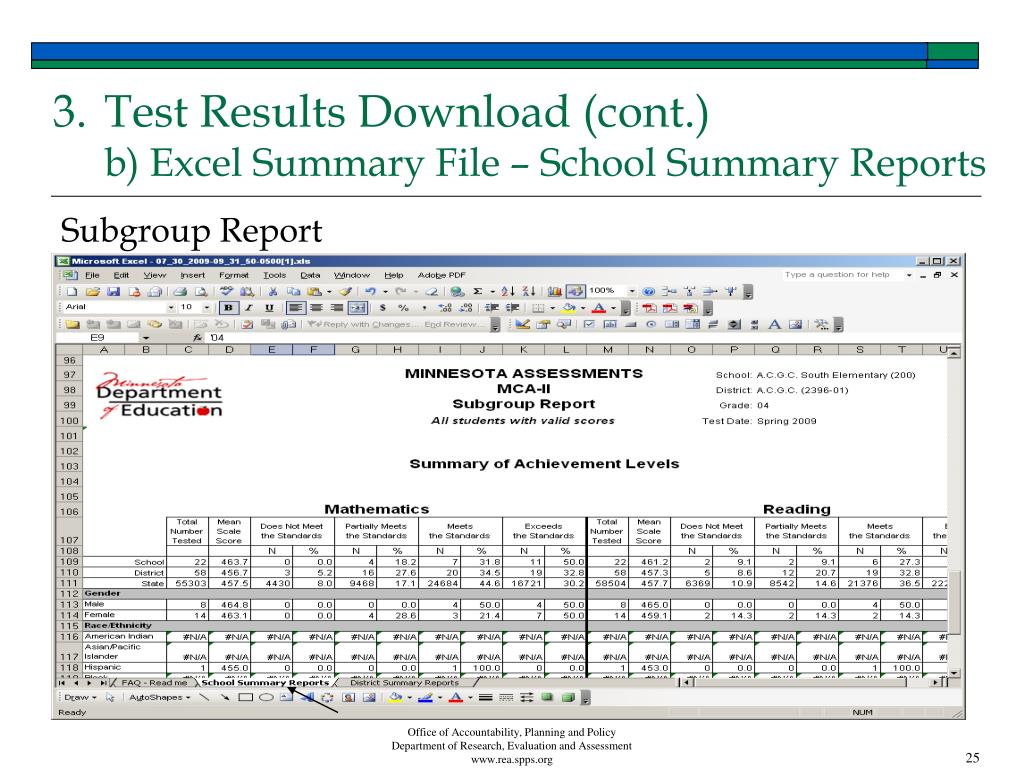Expand the Borders dropdown arrow

(552, 308)
